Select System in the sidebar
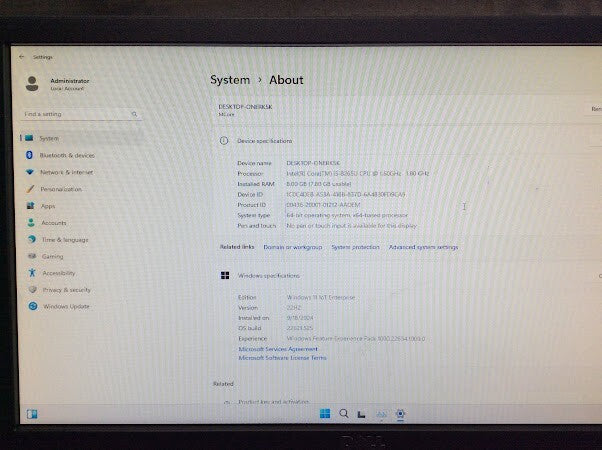 (49, 138)
